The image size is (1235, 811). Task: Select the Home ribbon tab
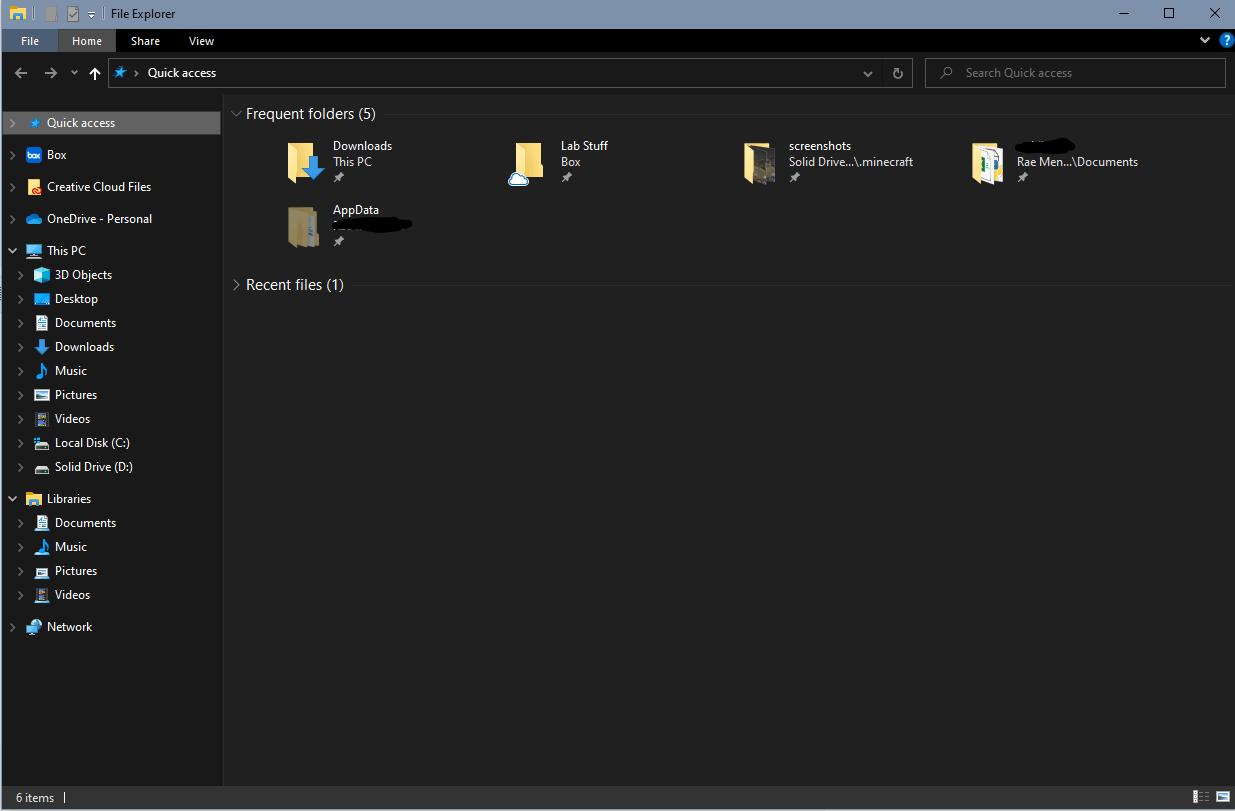pos(87,41)
